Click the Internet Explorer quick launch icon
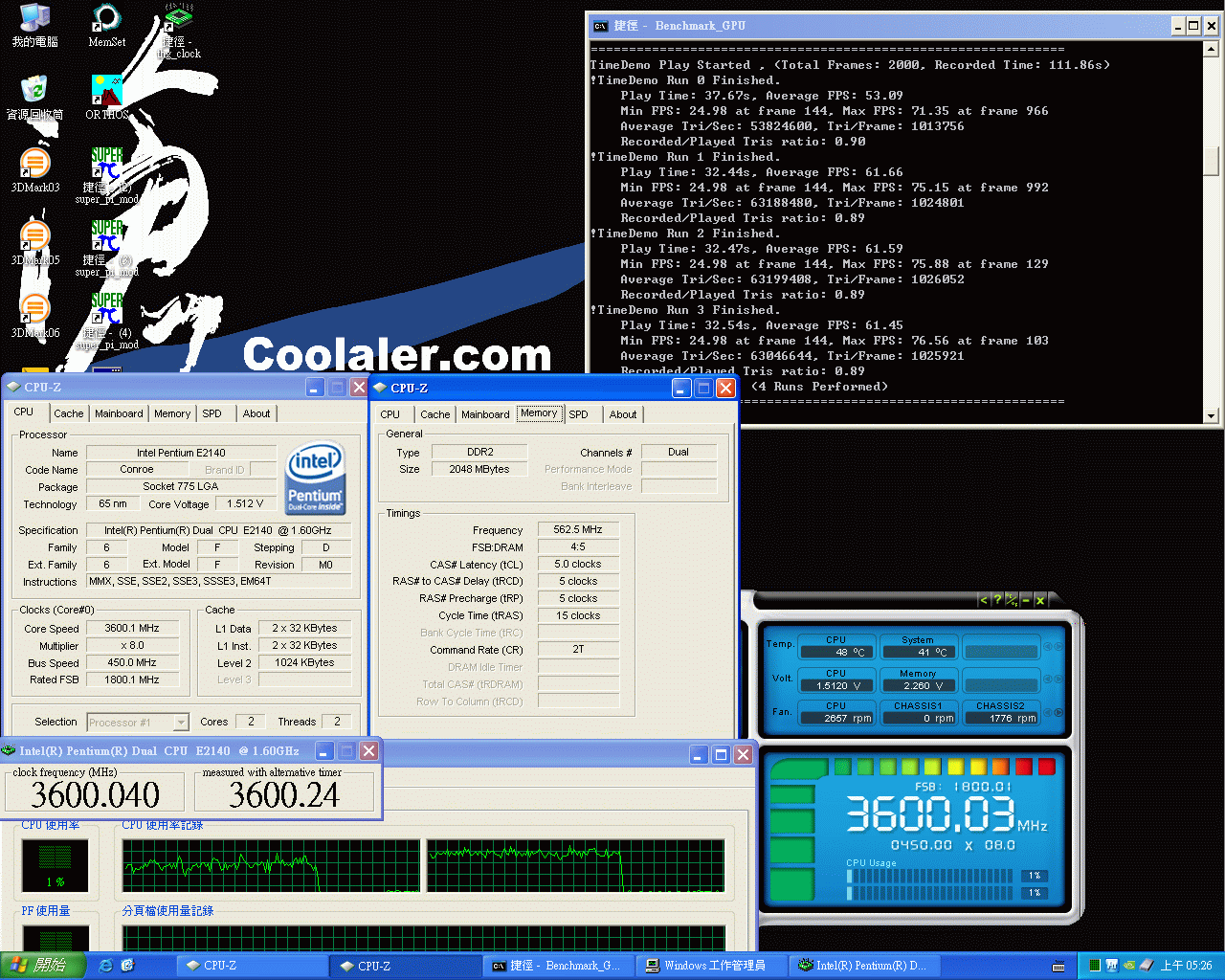This screenshot has height=980, width=1225. click(105, 966)
